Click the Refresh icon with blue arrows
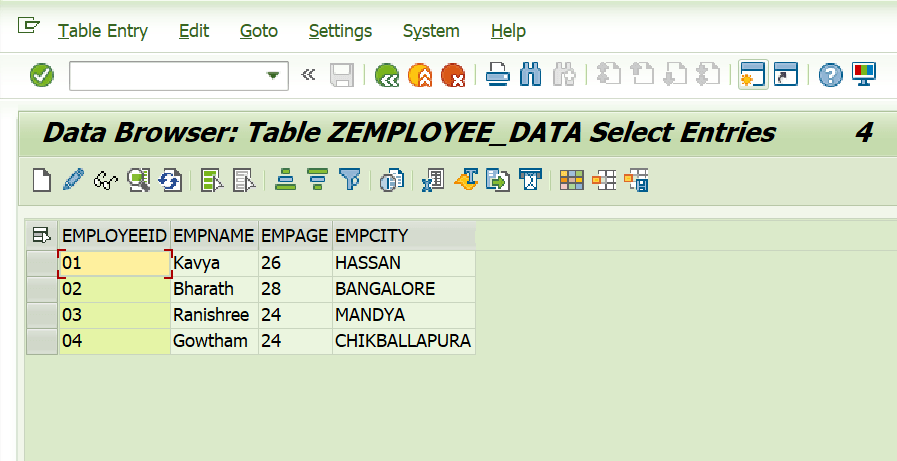Screen dimensions: 897x461 170,181
